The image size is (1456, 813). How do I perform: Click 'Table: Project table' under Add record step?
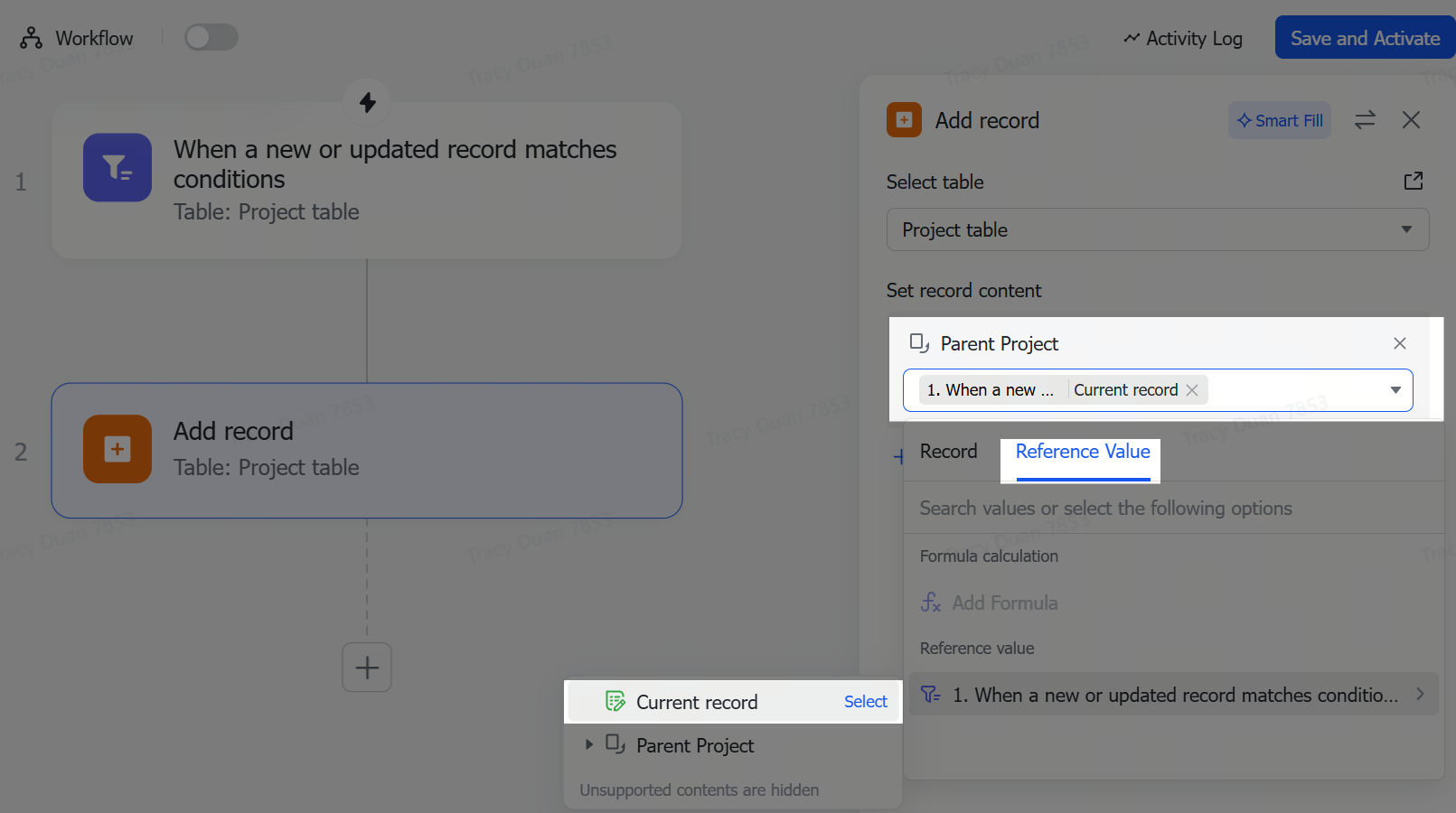[x=266, y=468]
